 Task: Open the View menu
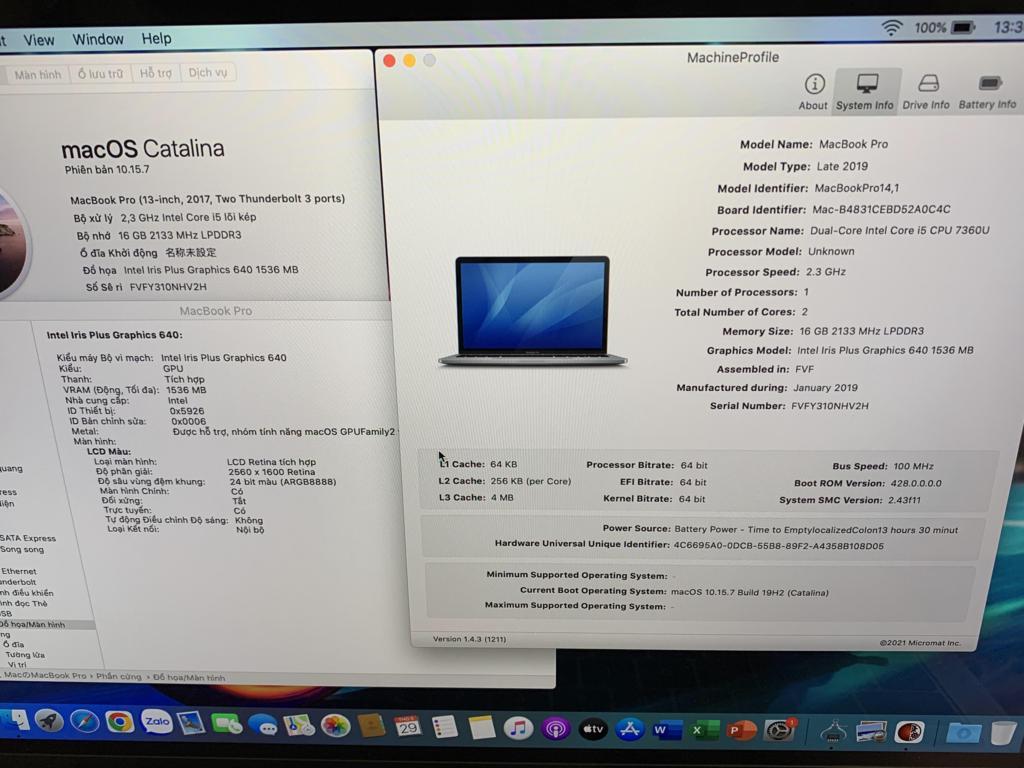(39, 40)
